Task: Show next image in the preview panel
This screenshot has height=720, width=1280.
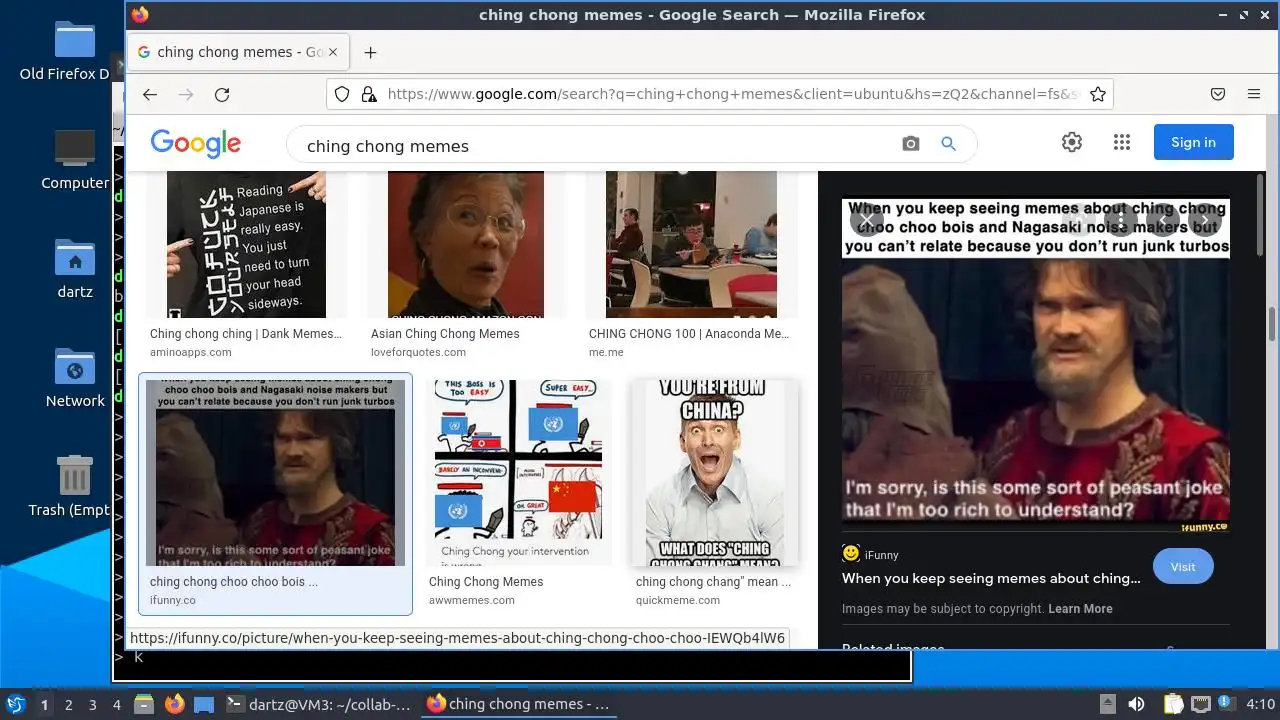Action: (1205, 220)
